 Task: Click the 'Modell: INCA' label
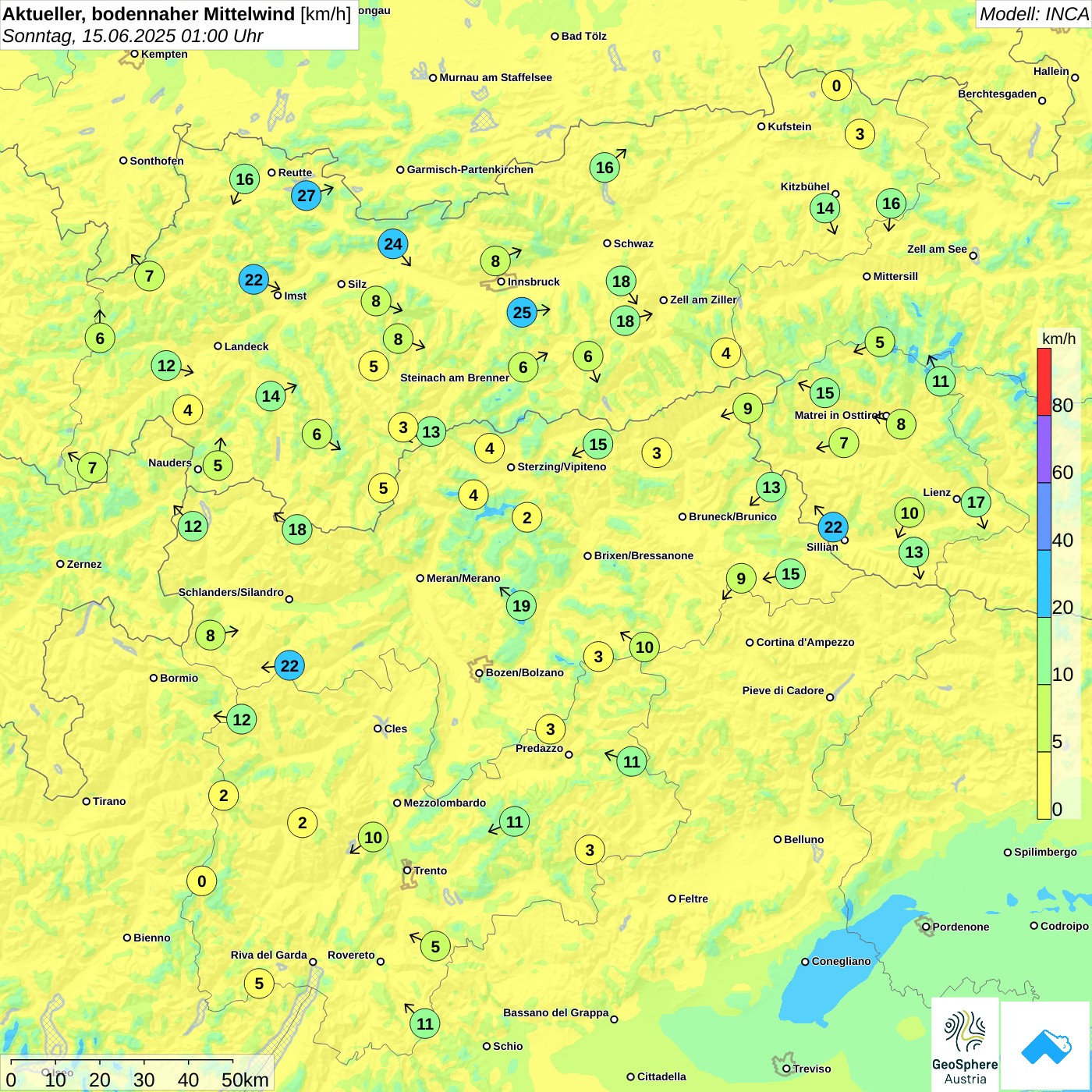click(1033, 14)
